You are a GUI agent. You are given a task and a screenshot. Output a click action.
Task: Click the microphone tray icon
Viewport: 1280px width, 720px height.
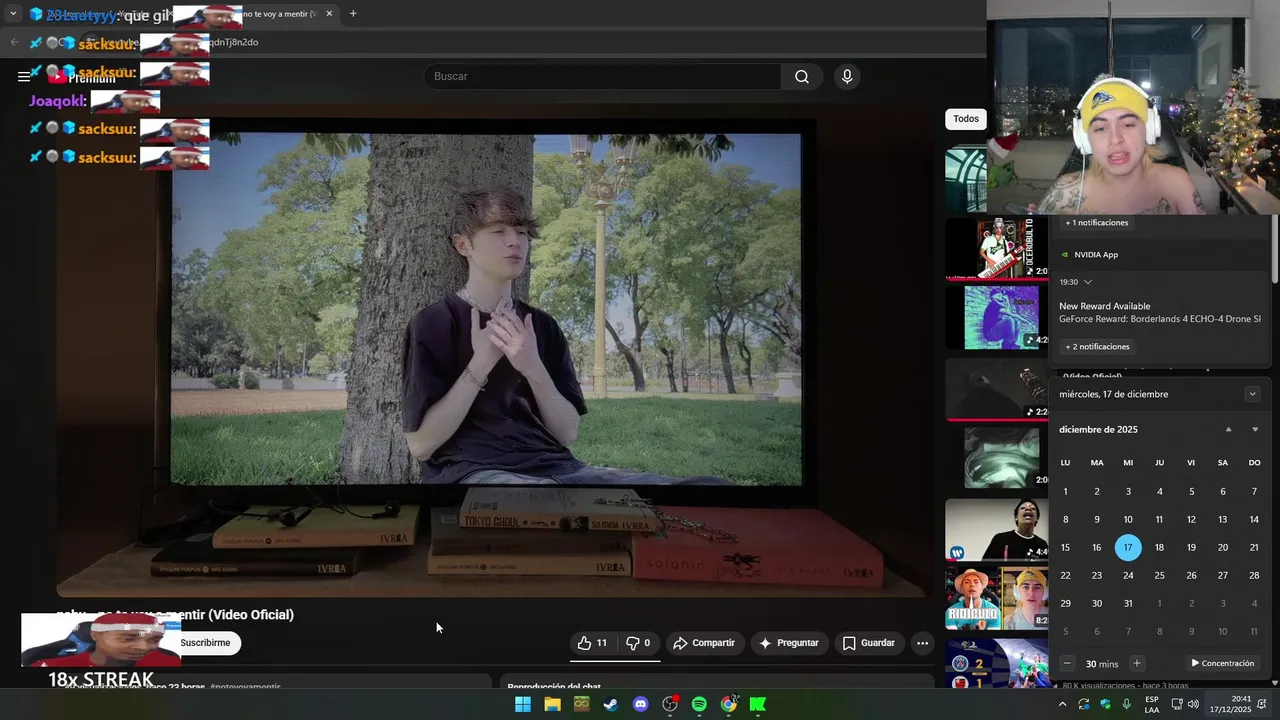click(1127, 704)
